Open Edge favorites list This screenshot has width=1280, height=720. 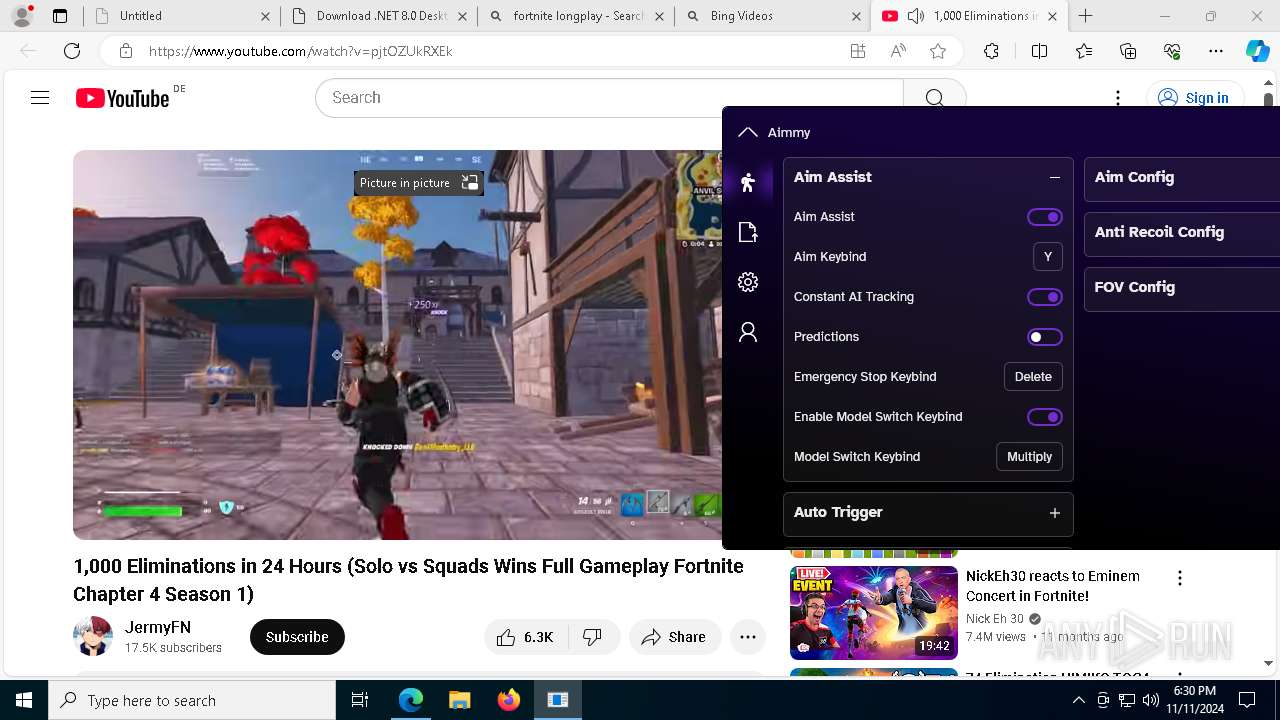click(1084, 51)
